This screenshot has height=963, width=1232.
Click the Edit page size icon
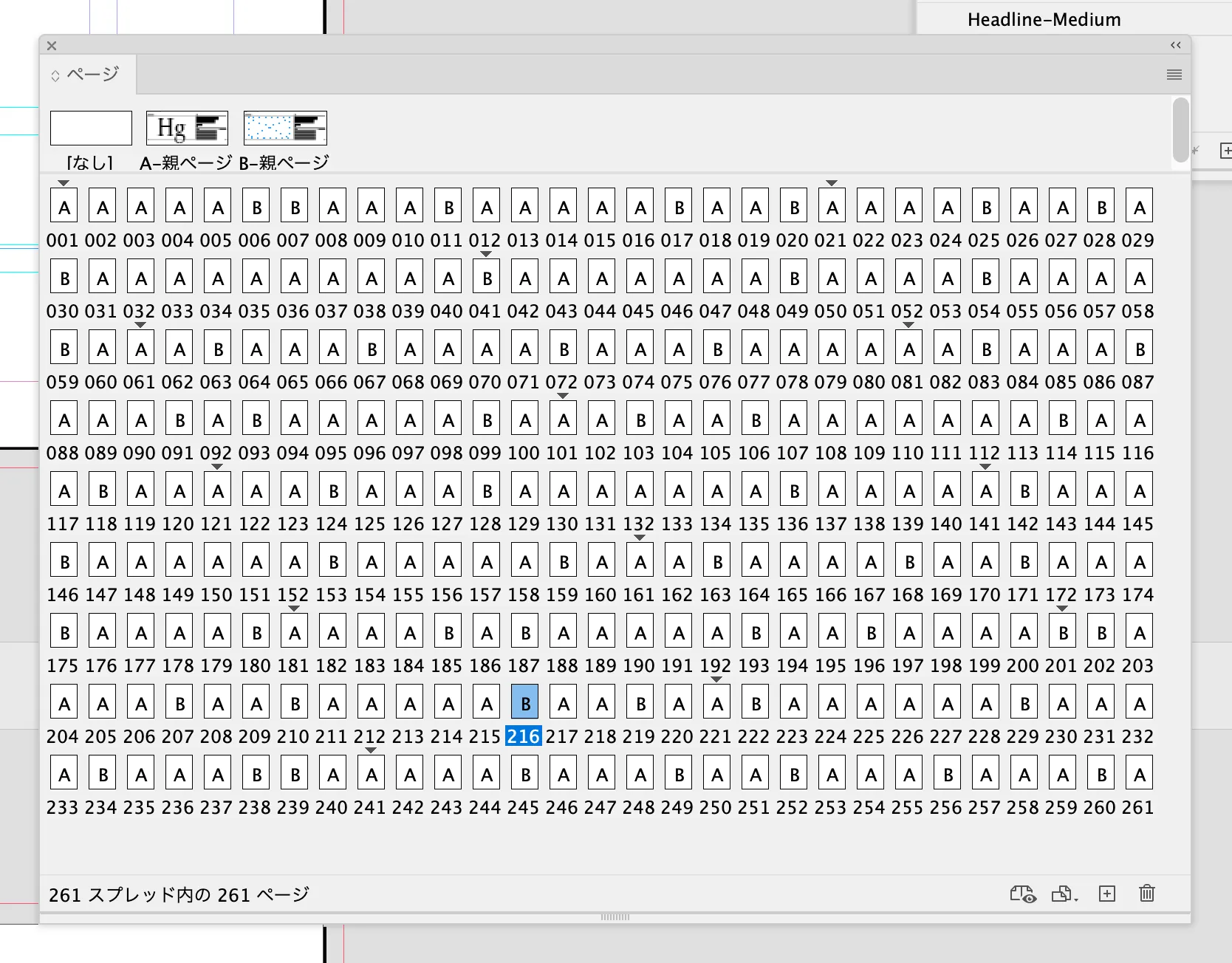(1064, 894)
